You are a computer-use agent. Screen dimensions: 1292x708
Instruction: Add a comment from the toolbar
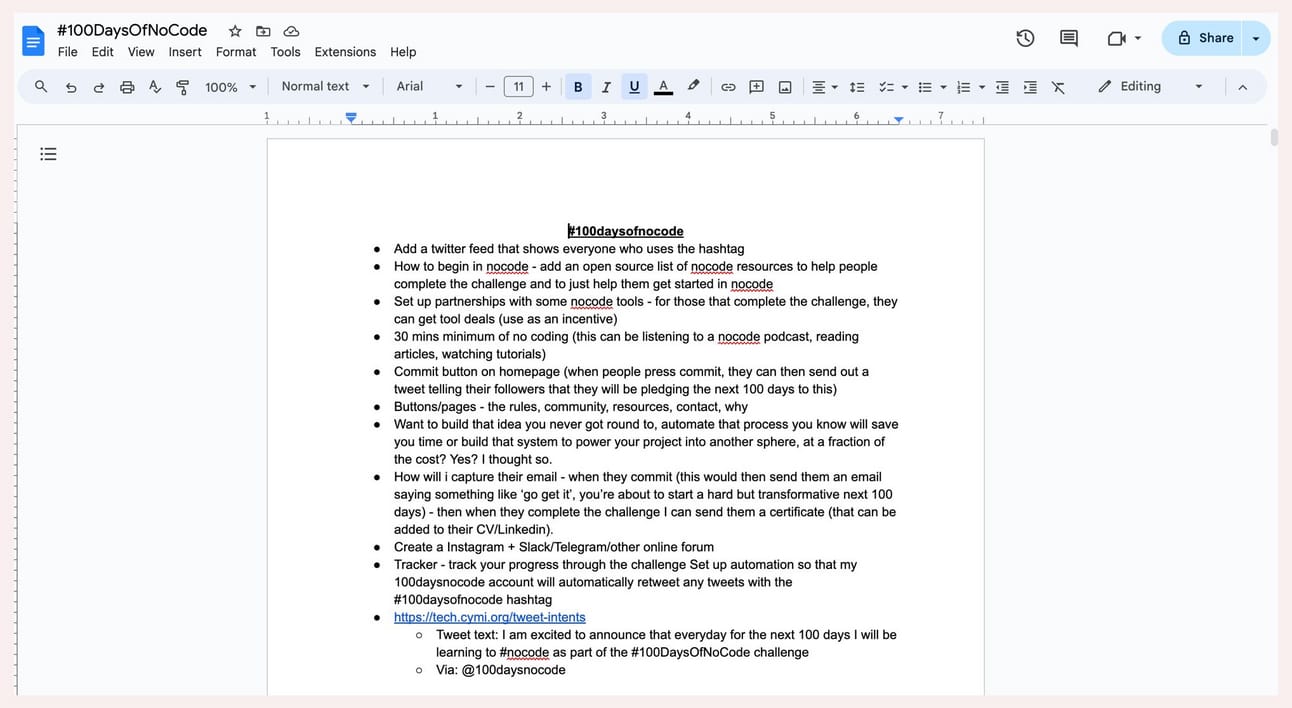(x=757, y=87)
